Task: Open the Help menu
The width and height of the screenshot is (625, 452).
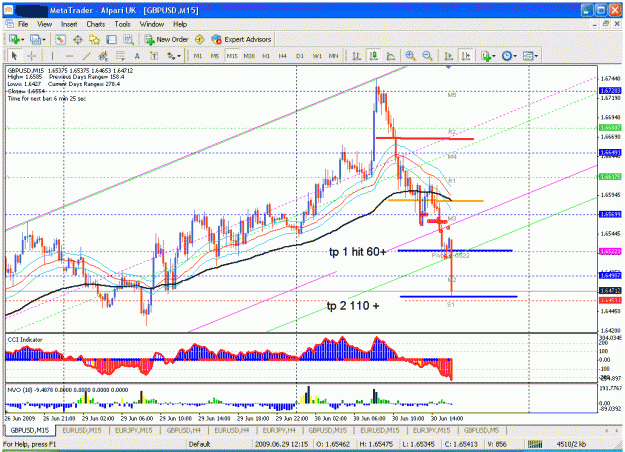Action: point(180,24)
